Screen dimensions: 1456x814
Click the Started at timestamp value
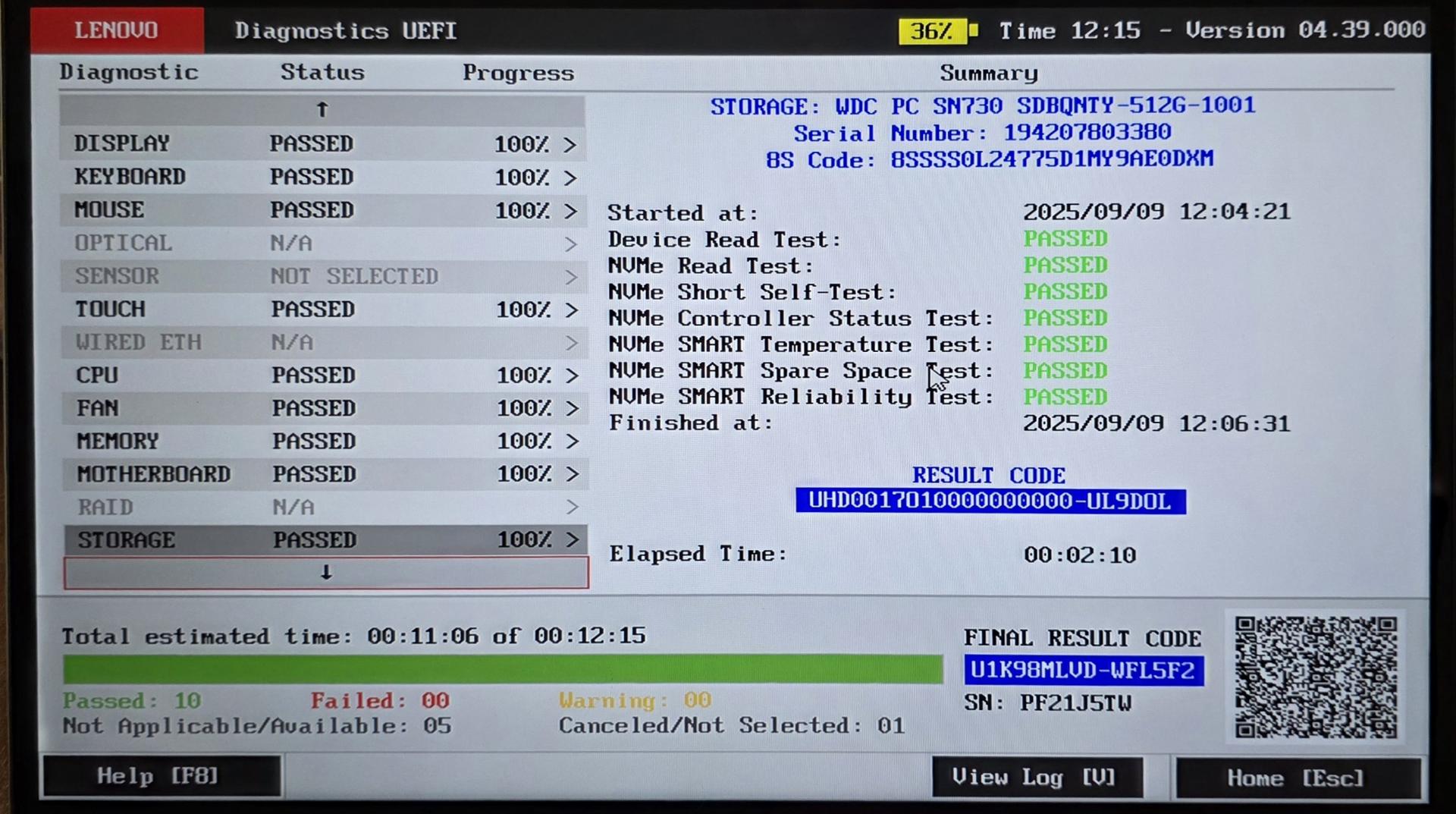coord(1156,211)
